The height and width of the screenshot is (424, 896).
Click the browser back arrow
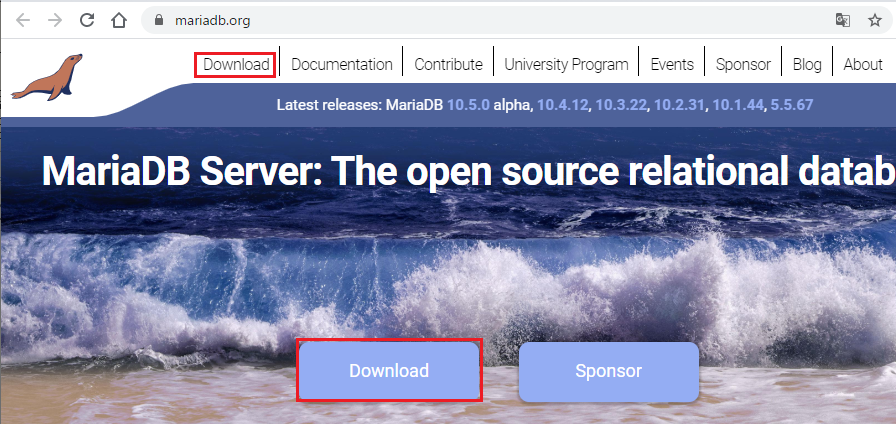pyautogui.click(x=22, y=20)
